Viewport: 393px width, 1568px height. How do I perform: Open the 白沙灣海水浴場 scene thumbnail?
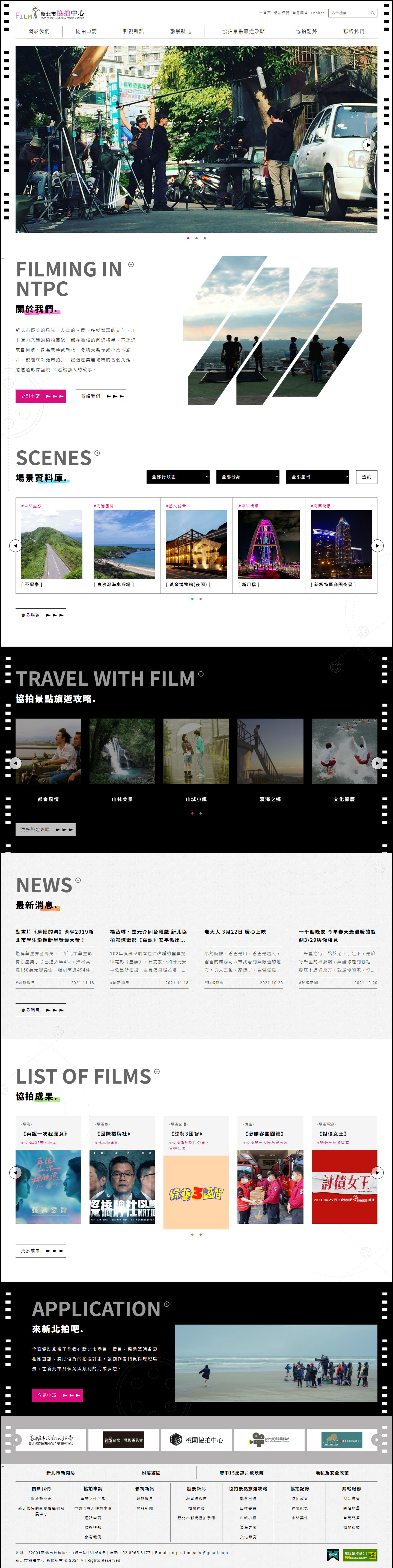124,545
